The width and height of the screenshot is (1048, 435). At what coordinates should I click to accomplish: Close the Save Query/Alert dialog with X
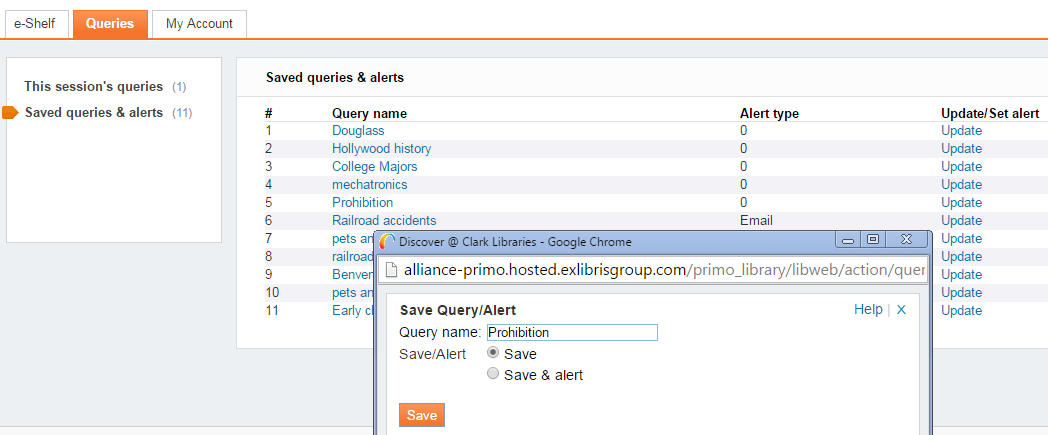(901, 310)
